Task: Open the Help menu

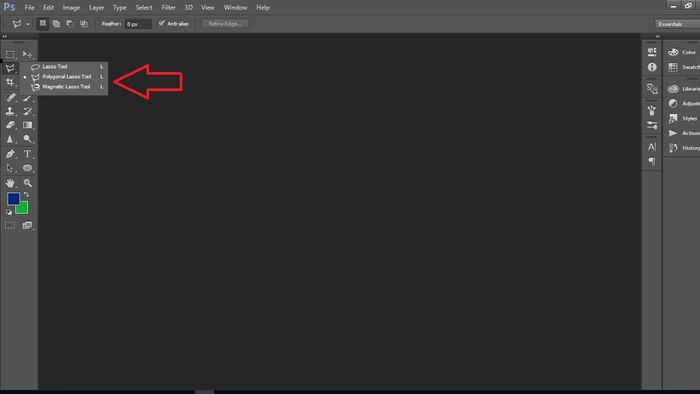Action: 263,8
